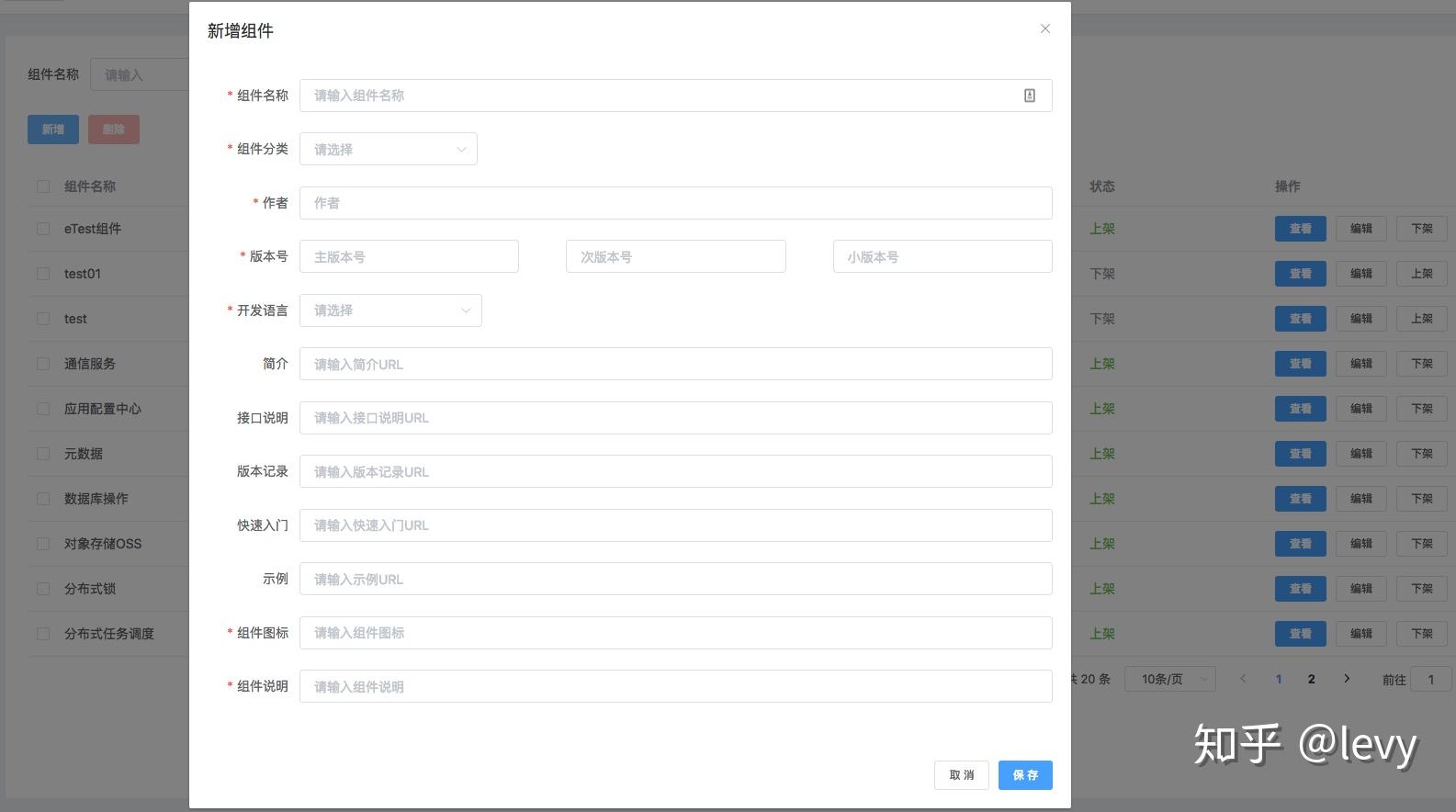The height and width of the screenshot is (812, 1456).
Task: Focus the 请输入快速入门URL field
Action: click(676, 525)
